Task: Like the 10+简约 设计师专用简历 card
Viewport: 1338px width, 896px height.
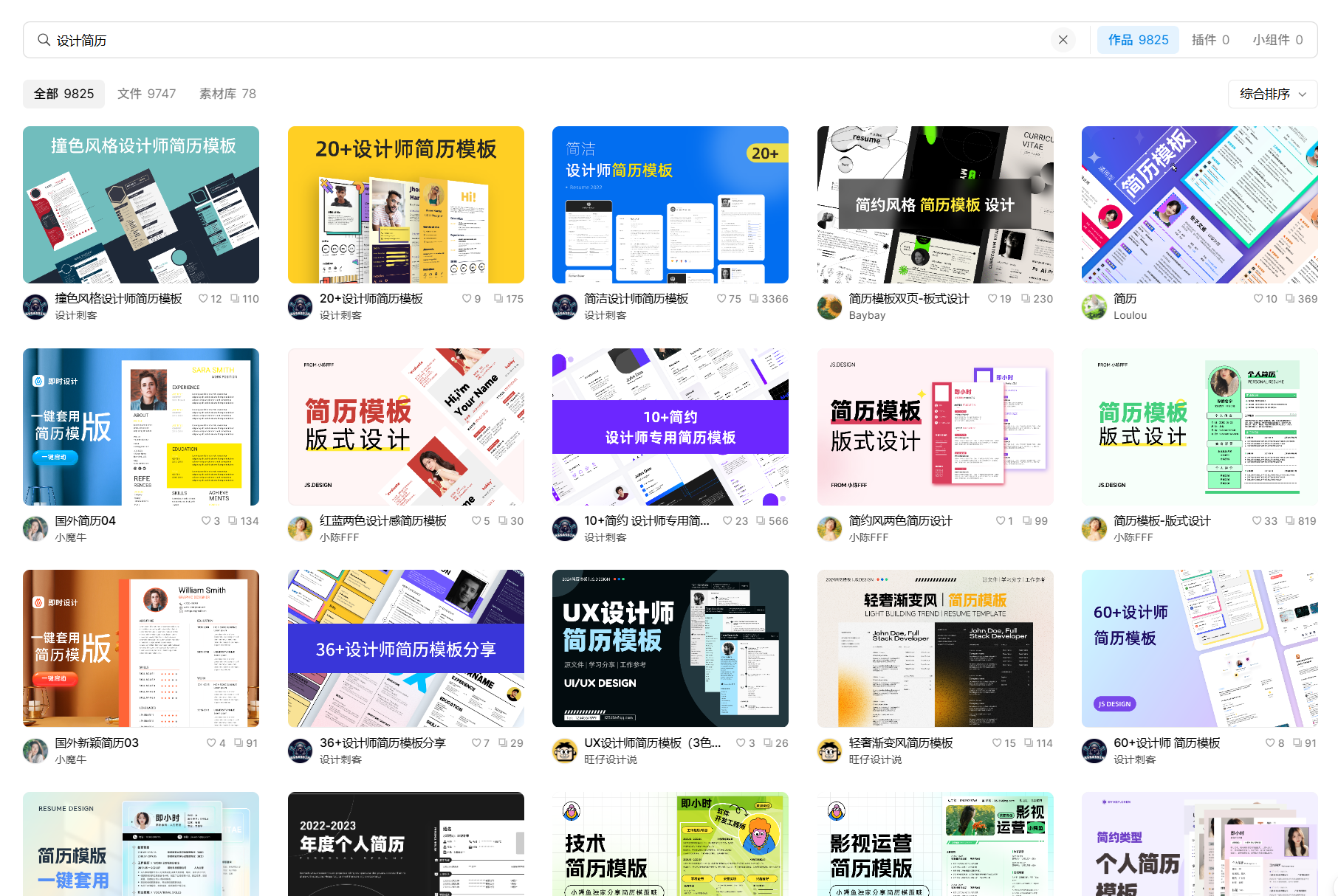Action: (727, 521)
